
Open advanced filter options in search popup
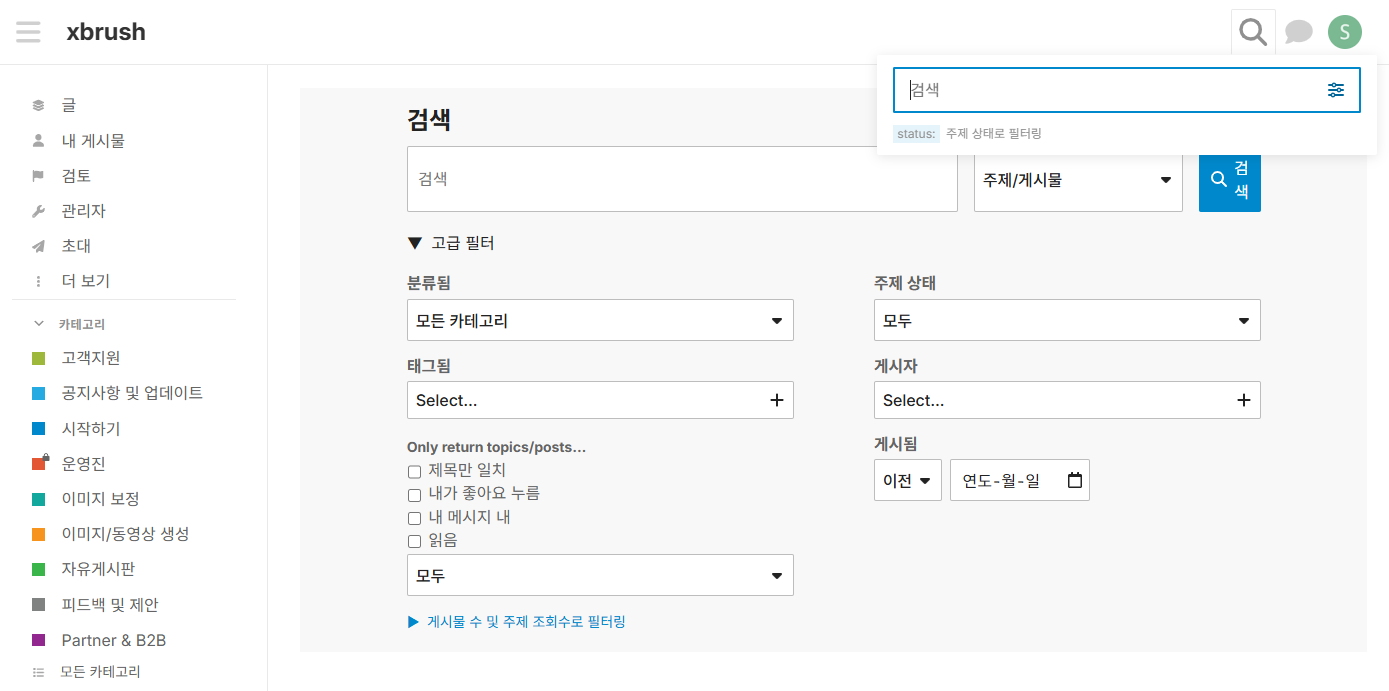tap(1336, 89)
